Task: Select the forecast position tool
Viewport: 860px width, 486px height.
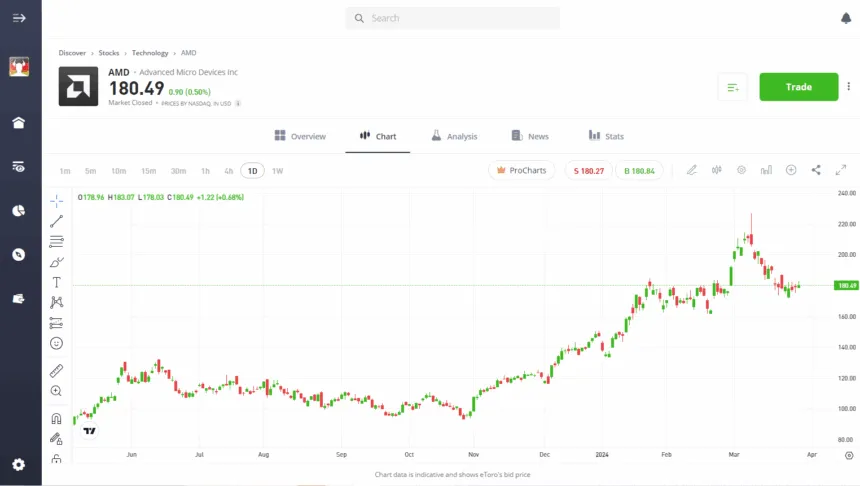Action: [56, 323]
